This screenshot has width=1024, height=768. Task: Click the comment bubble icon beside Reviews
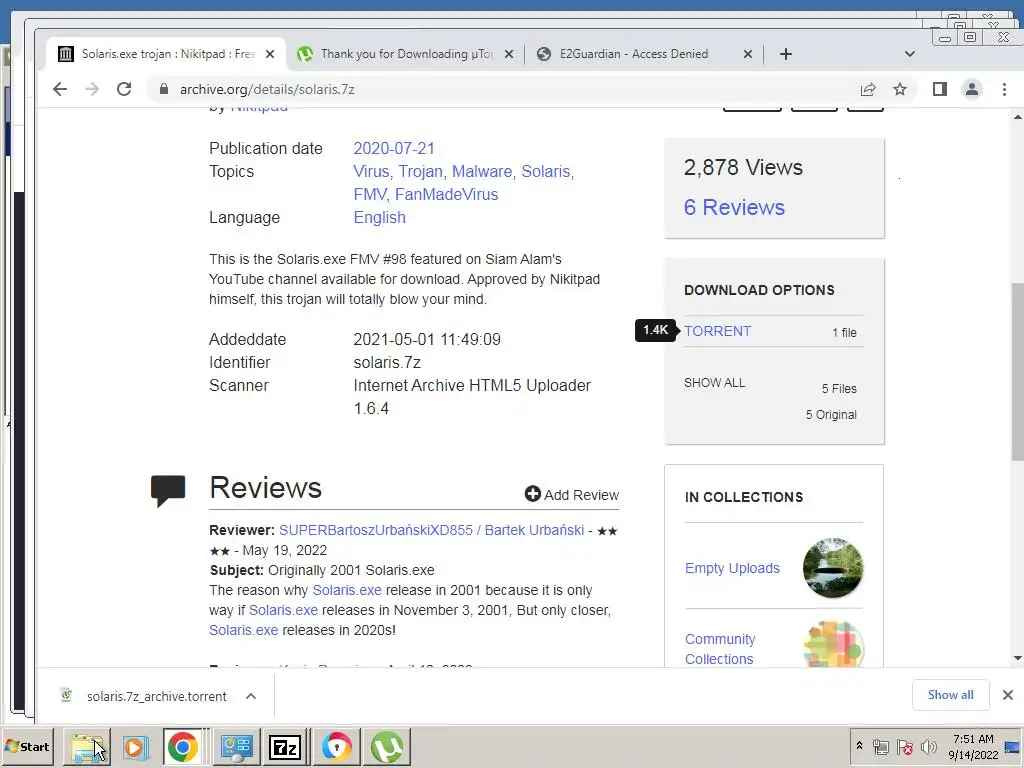tap(168, 490)
